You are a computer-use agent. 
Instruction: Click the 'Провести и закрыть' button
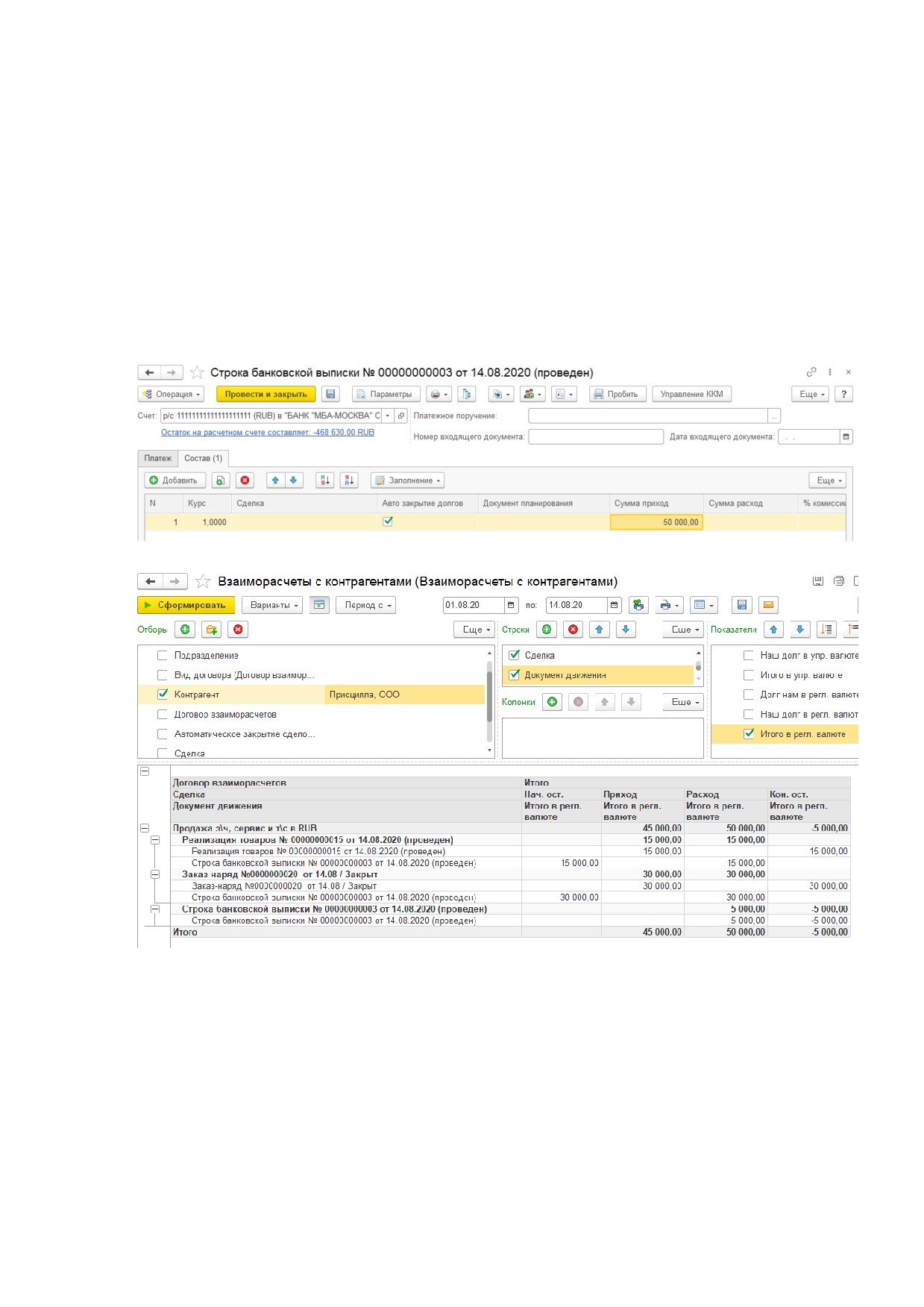click(x=266, y=394)
